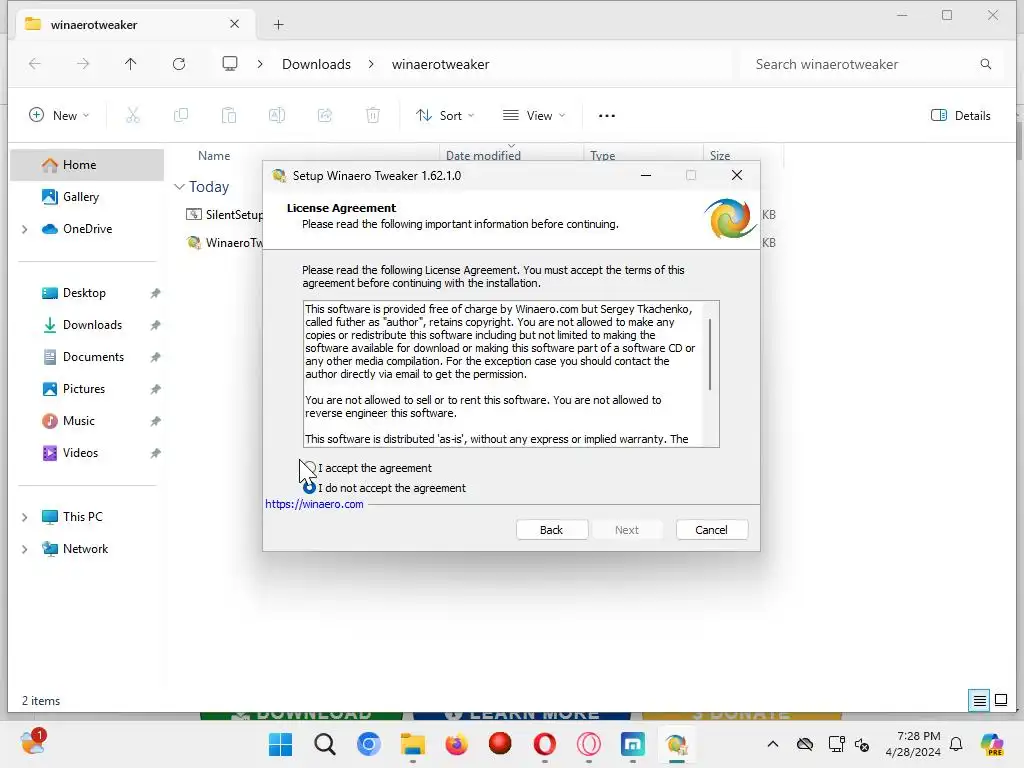The height and width of the screenshot is (768, 1024).
Task: Click winaerotweaker in the address breadcrumb
Action: click(440, 64)
